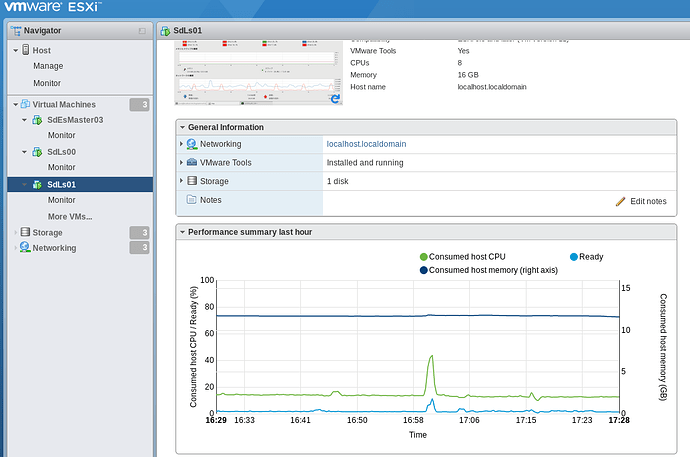Open the Monitor item under Host

click(47, 83)
